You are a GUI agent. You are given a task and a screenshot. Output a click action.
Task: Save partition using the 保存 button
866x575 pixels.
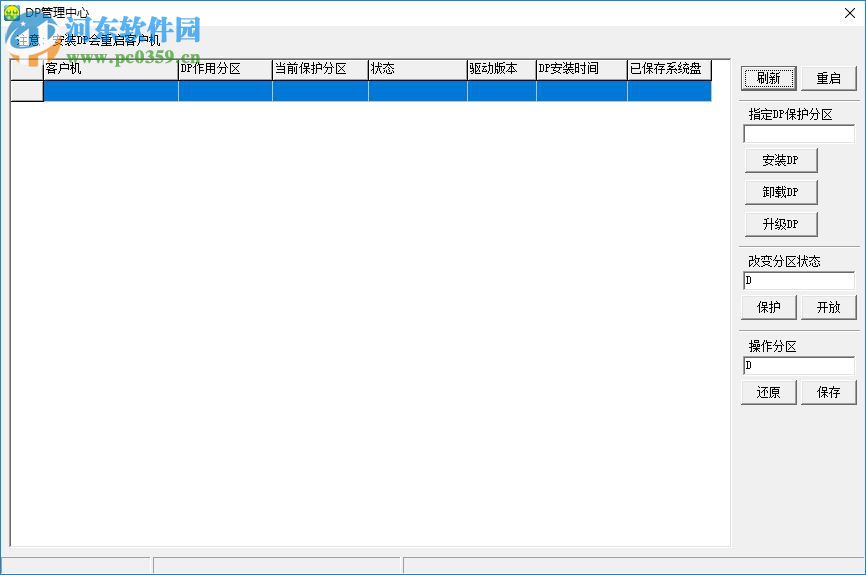[x=828, y=392]
